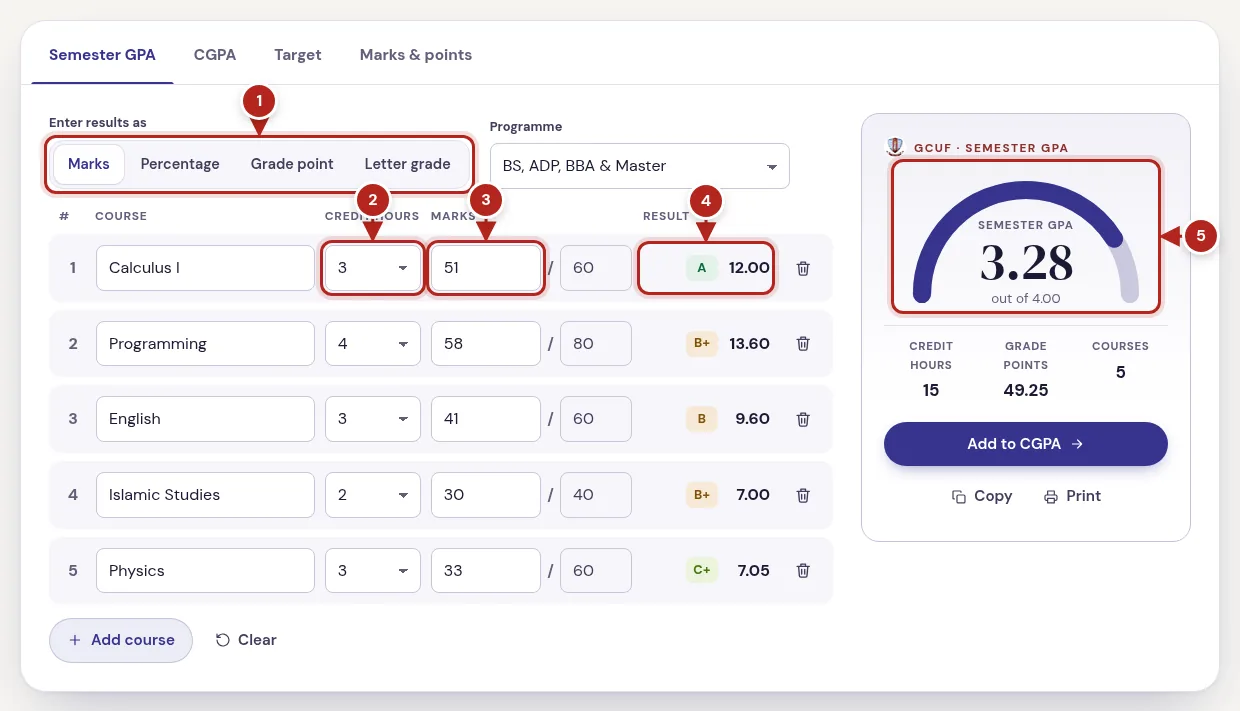Image resolution: width=1240 pixels, height=711 pixels.
Task: Delete the English course row
Action: [802, 419]
